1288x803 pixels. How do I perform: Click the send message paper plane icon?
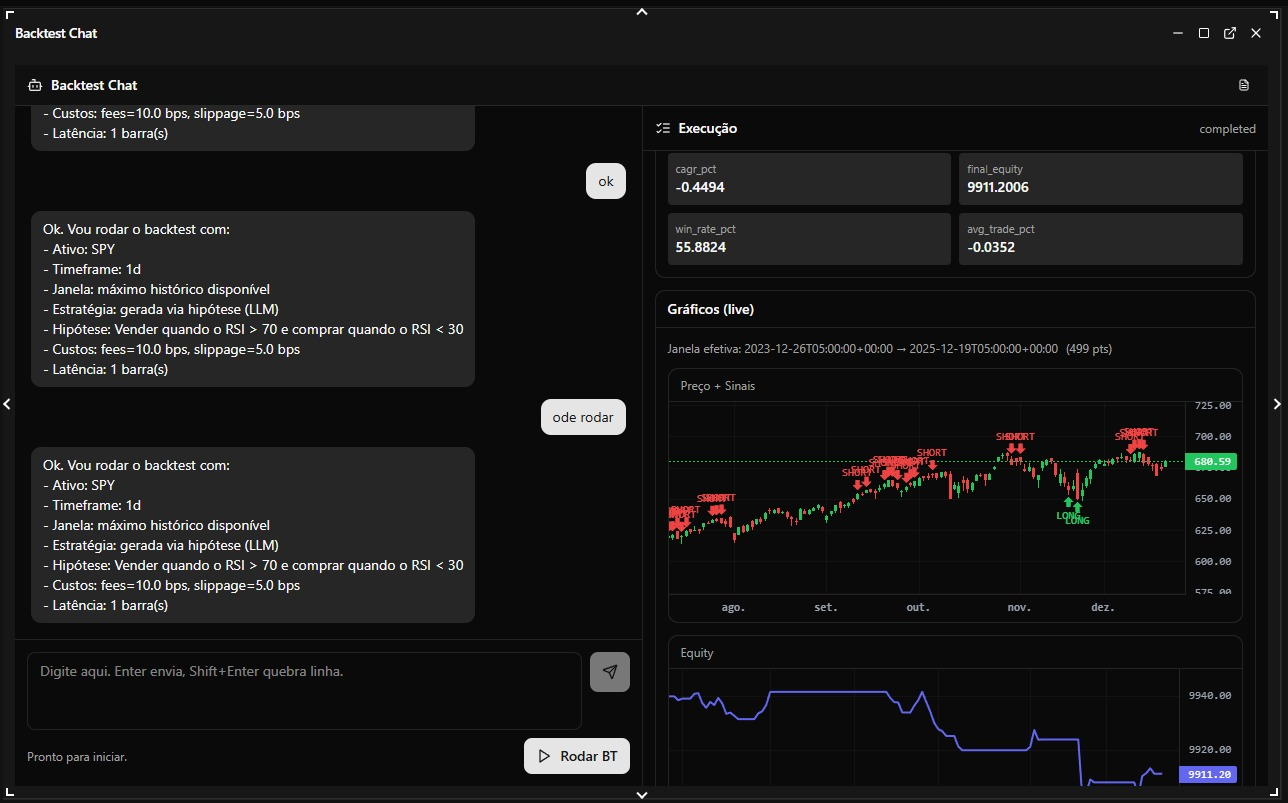pyautogui.click(x=610, y=672)
